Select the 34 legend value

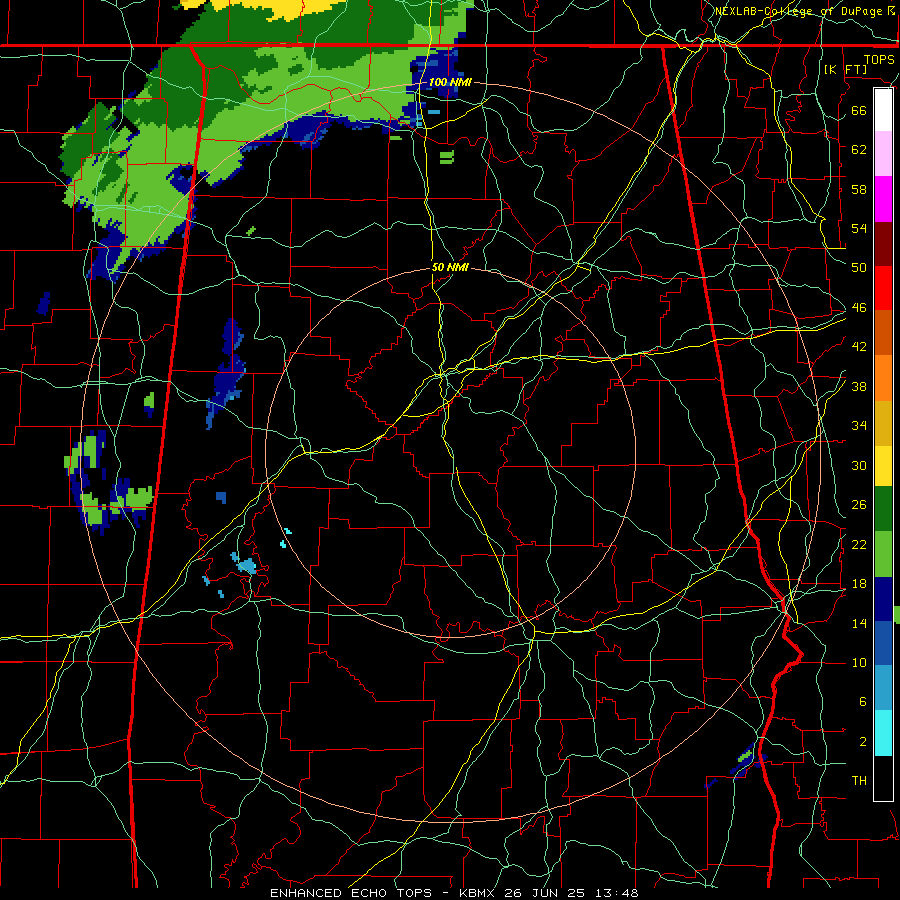click(859, 425)
